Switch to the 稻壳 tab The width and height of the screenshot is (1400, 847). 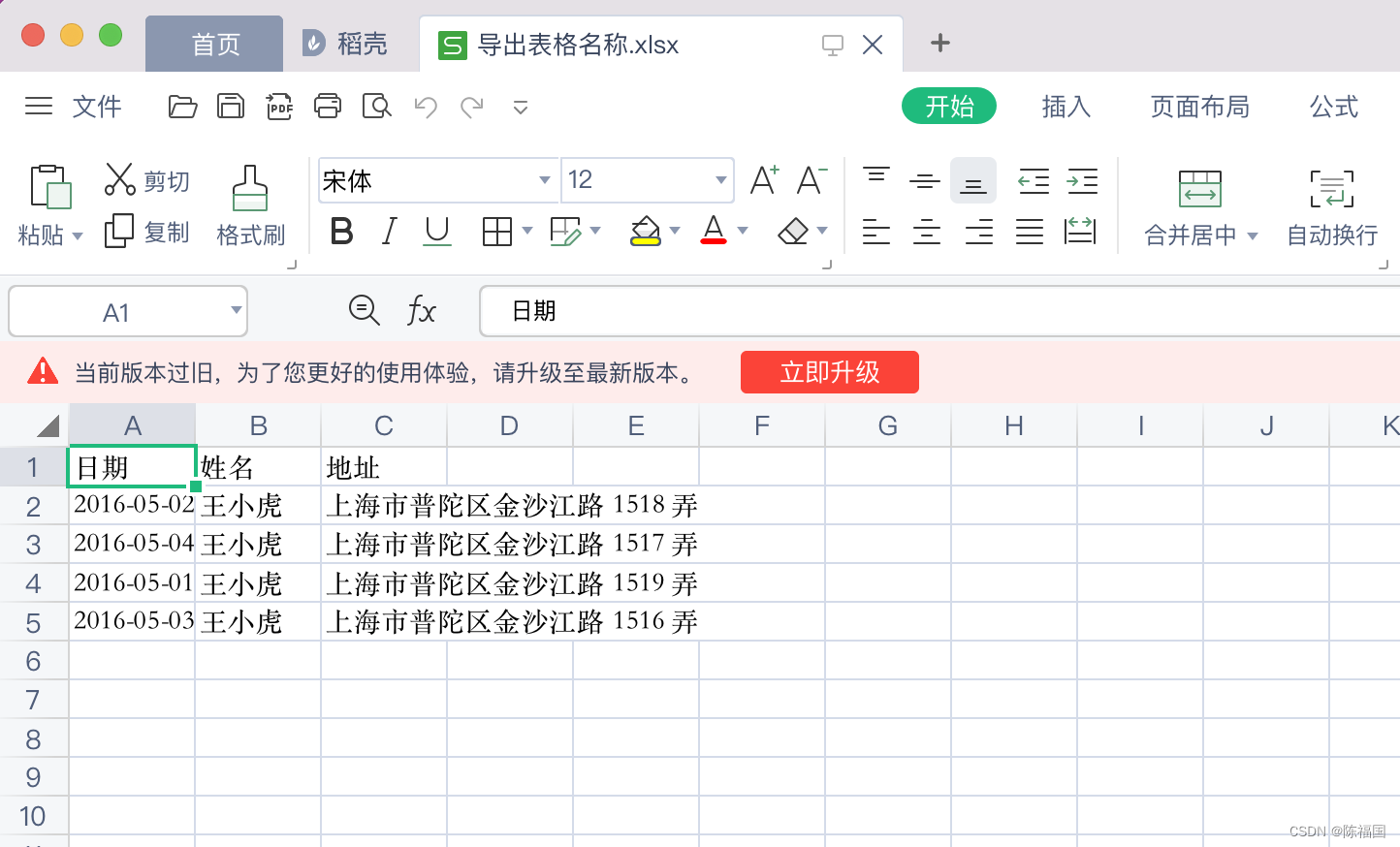[x=347, y=45]
